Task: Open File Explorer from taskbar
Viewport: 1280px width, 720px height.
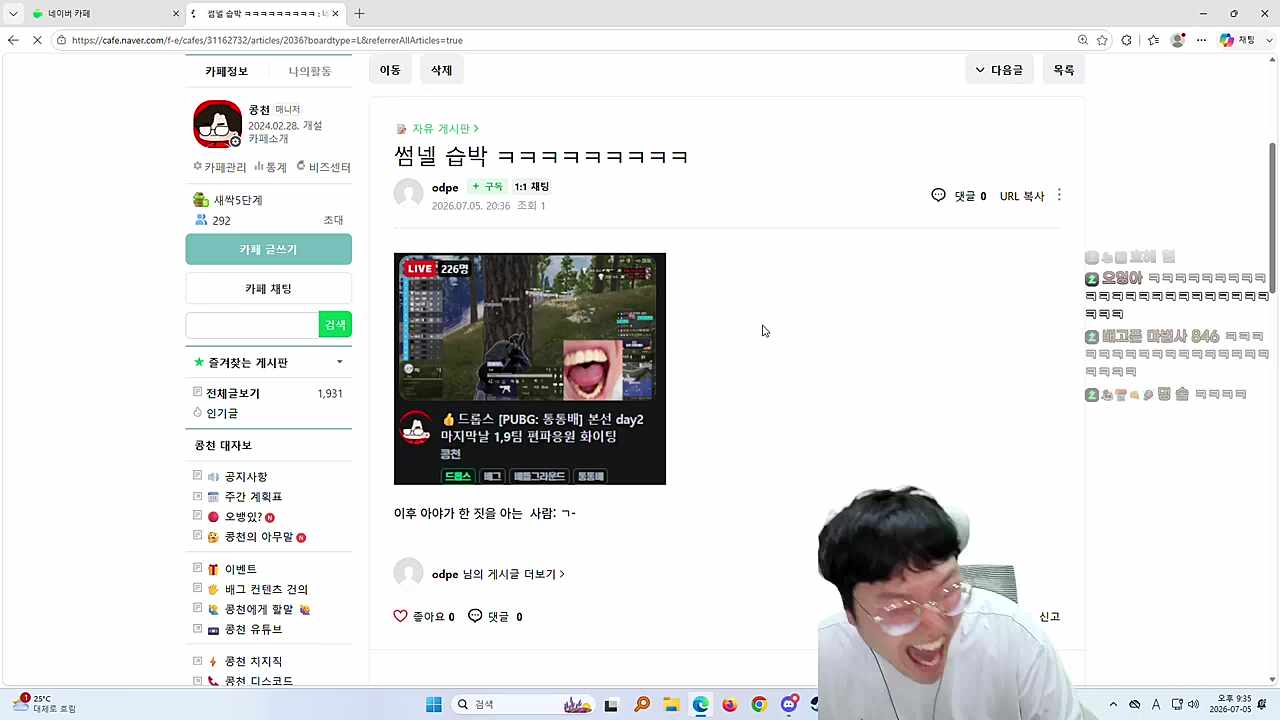Action: click(671, 705)
